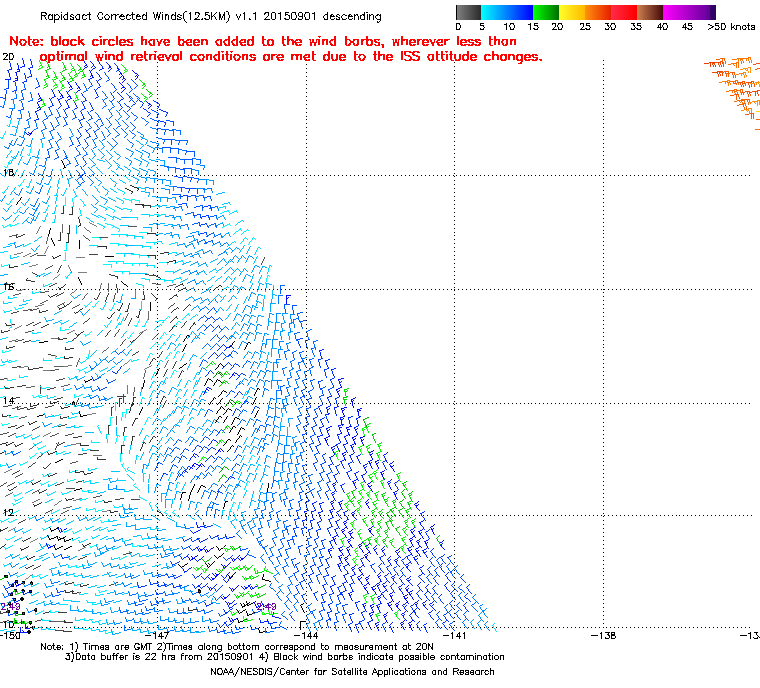Click the "NOAA/NESDIS/Center for Satellite Applications" credit line

point(352,672)
